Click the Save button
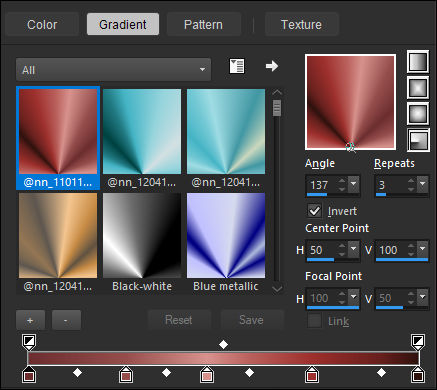 (251, 320)
